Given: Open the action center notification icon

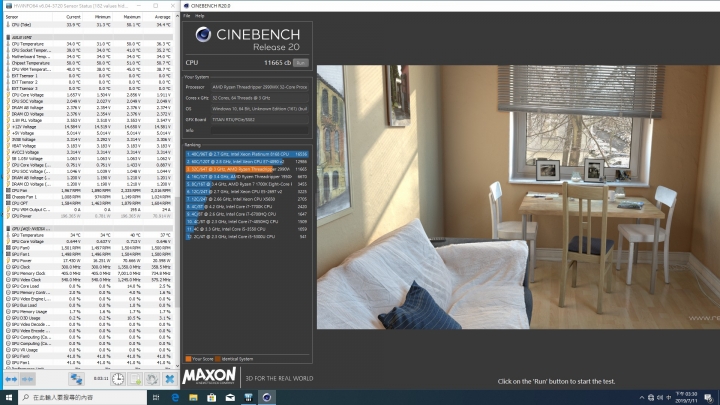Looking at the screenshot, I should point(708,398).
